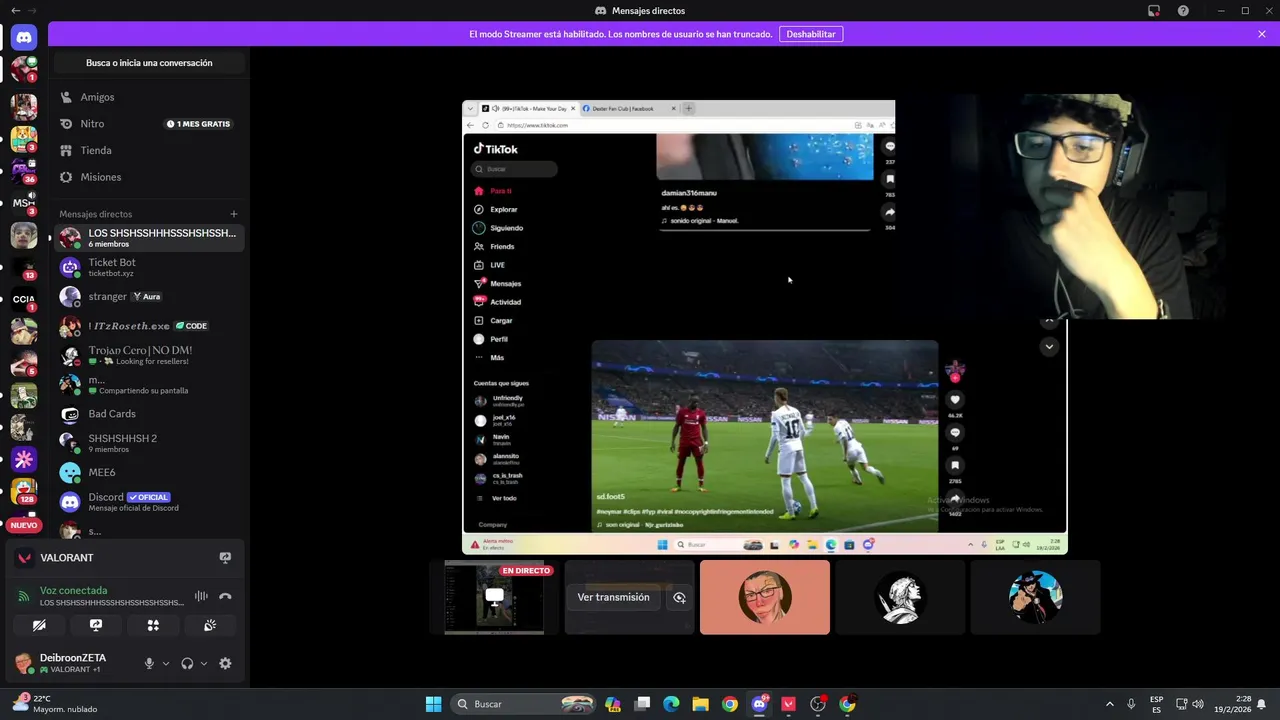Open Windows Start menu
The width and height of the screenshot is (1280, 720).
pyautogui.click(x=433, y=704)
